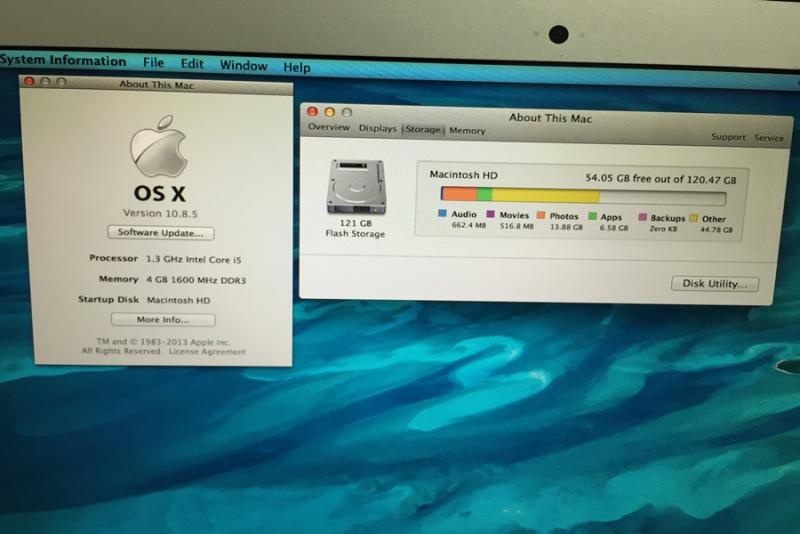The width and height of the screenshot is (800, 534).
Task: Launch Disk Utility from storage window
Action: [715, 284]
